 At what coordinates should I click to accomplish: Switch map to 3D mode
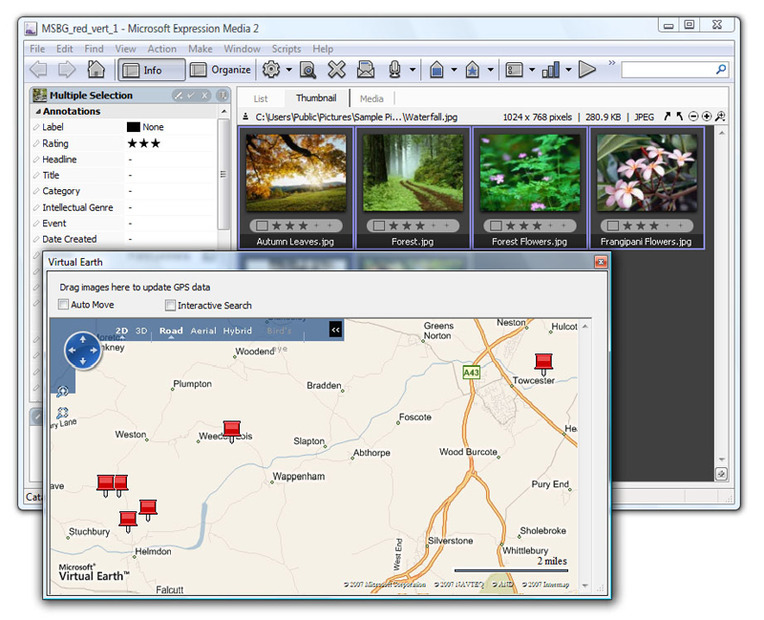(141, 331)
